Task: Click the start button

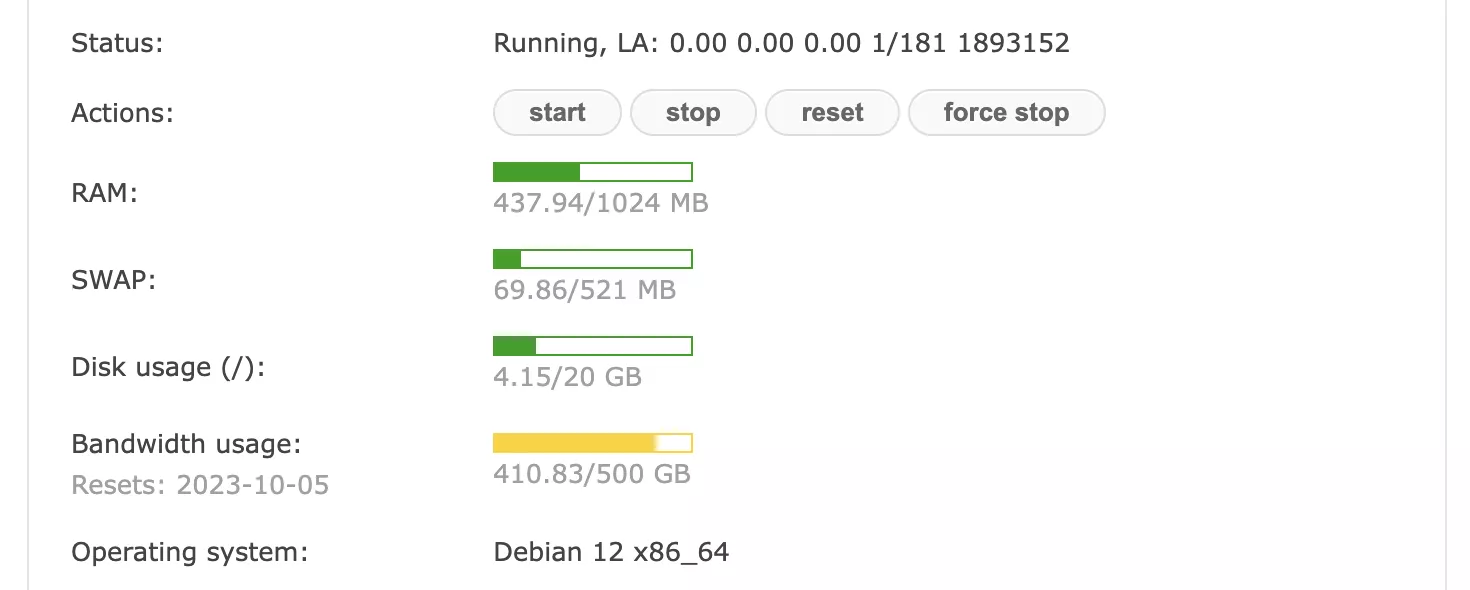Action: click(557, 113)
